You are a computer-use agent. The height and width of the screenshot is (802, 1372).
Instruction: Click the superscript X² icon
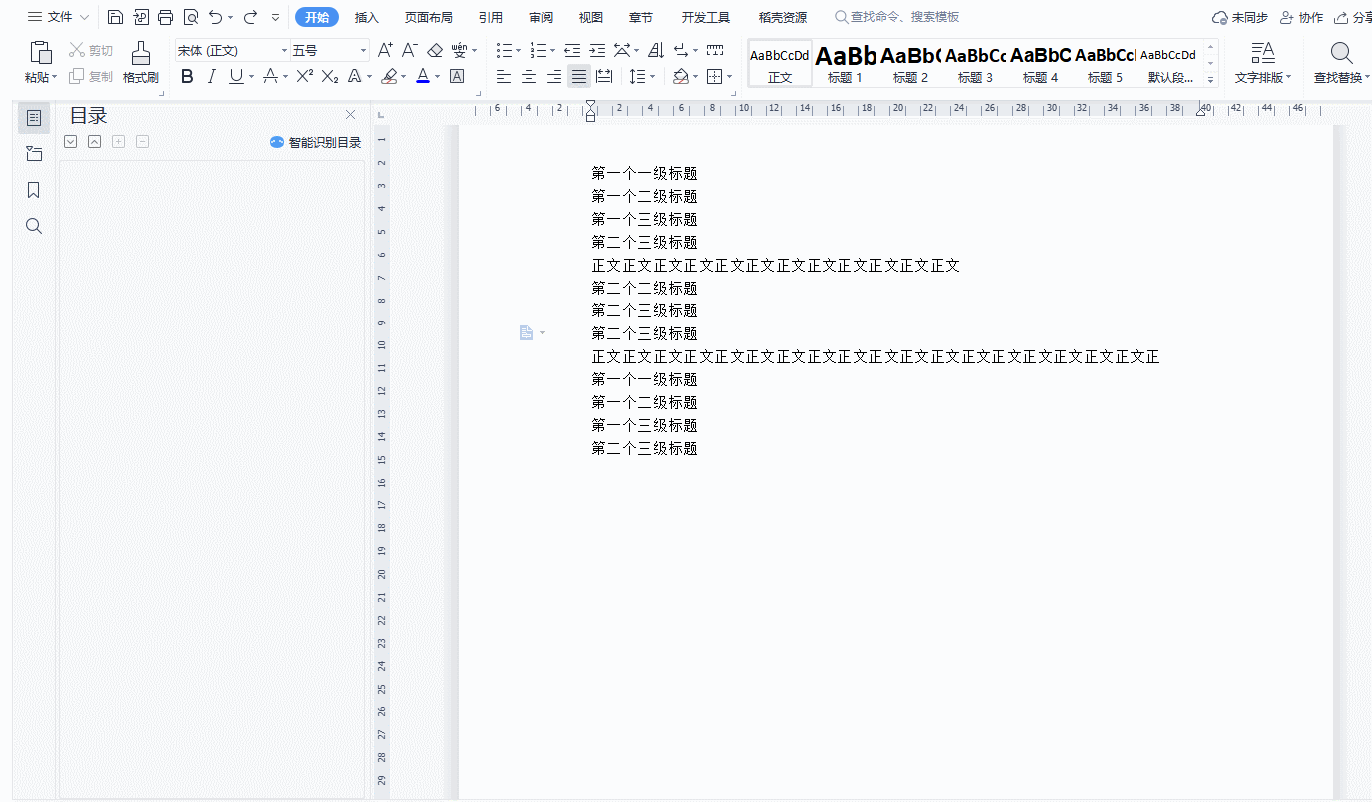point(305,76)
